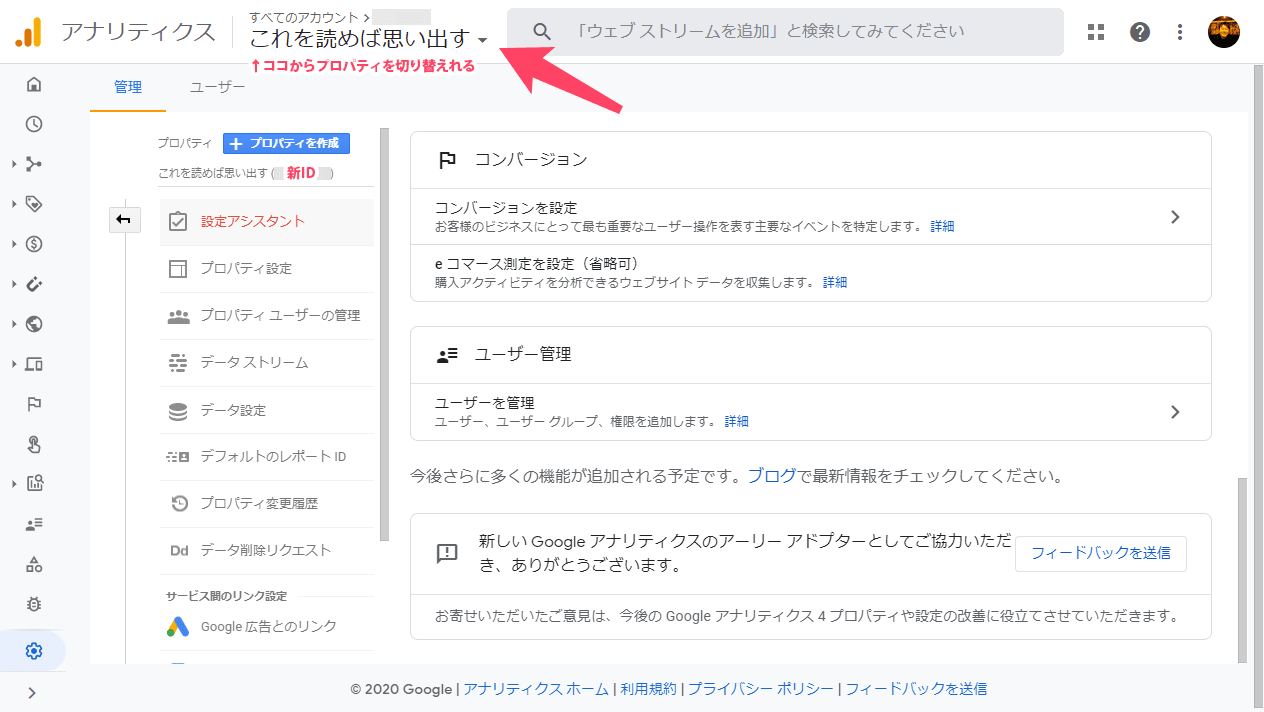Click the account profile avatar
The image size is (1264, 712).
coord(1224,32)
